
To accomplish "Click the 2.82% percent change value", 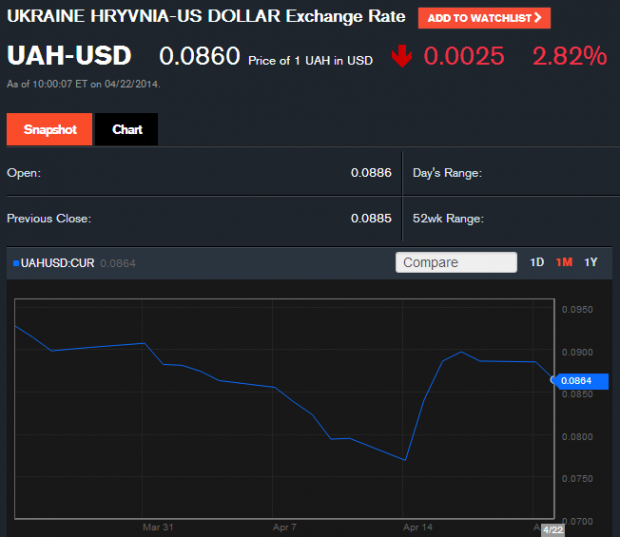I will click(x=569, y=56).
